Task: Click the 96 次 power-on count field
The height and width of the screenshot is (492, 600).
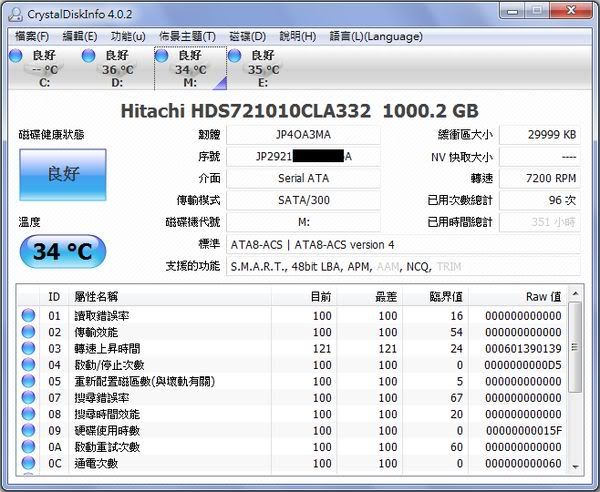Action: pos(540,200)
